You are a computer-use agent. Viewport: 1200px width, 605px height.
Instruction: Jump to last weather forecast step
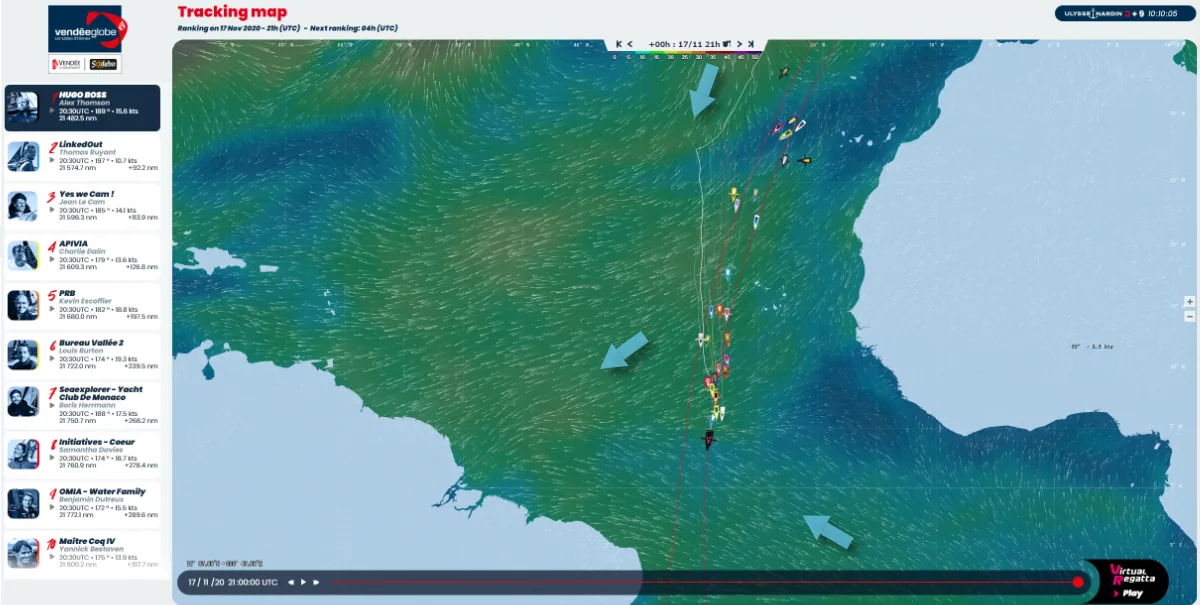click(x=751, y=44)
